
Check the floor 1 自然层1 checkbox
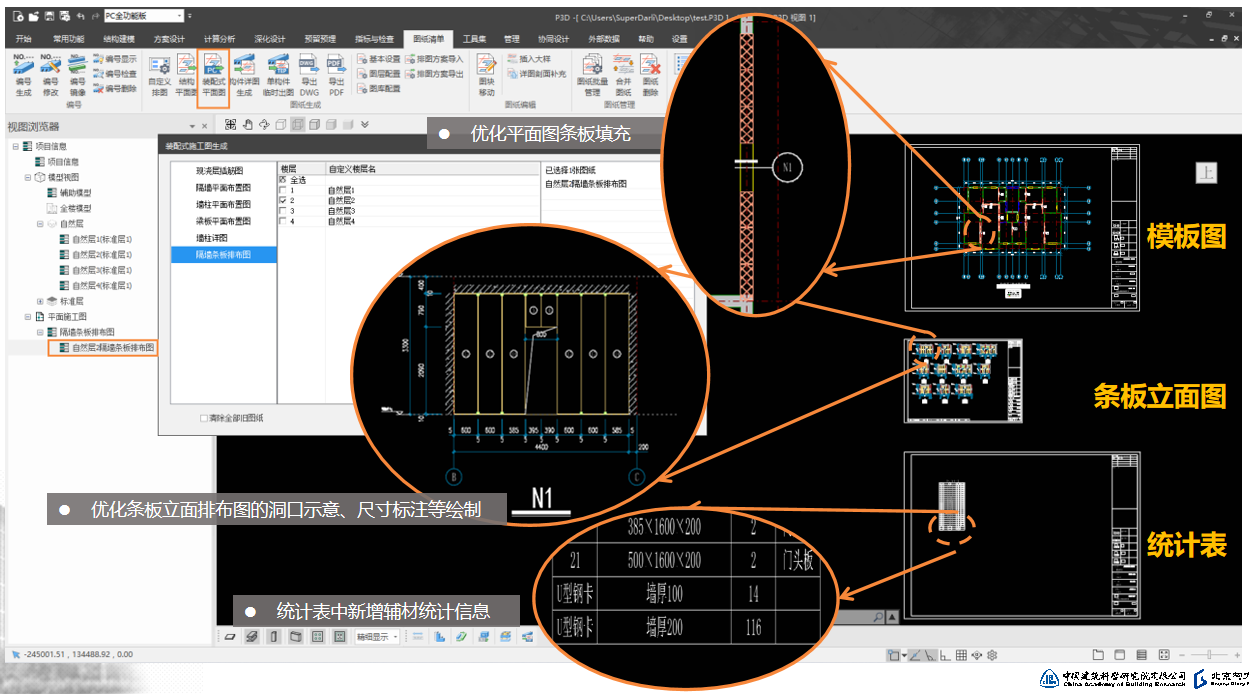pyautogui.click(x=283, y=190)
